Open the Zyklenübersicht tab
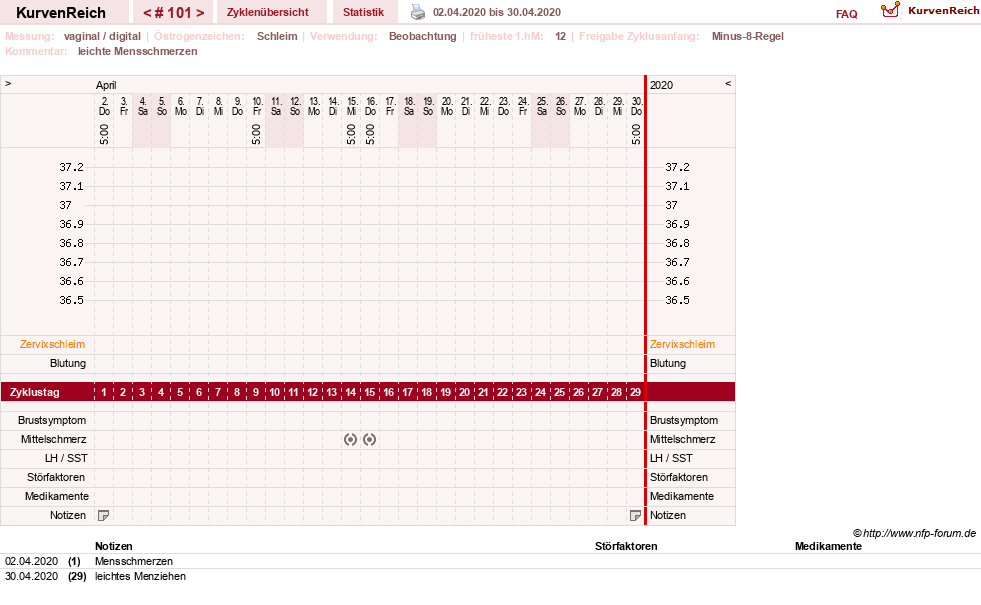Screen dimensions: 981x605 pos(268,12)
